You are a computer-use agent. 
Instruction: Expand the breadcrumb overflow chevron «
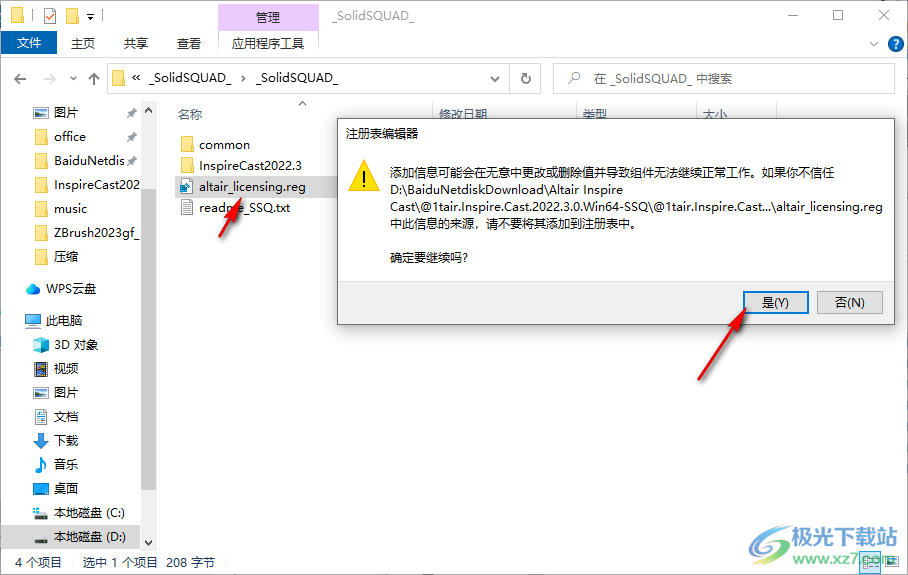click(137, 78)
